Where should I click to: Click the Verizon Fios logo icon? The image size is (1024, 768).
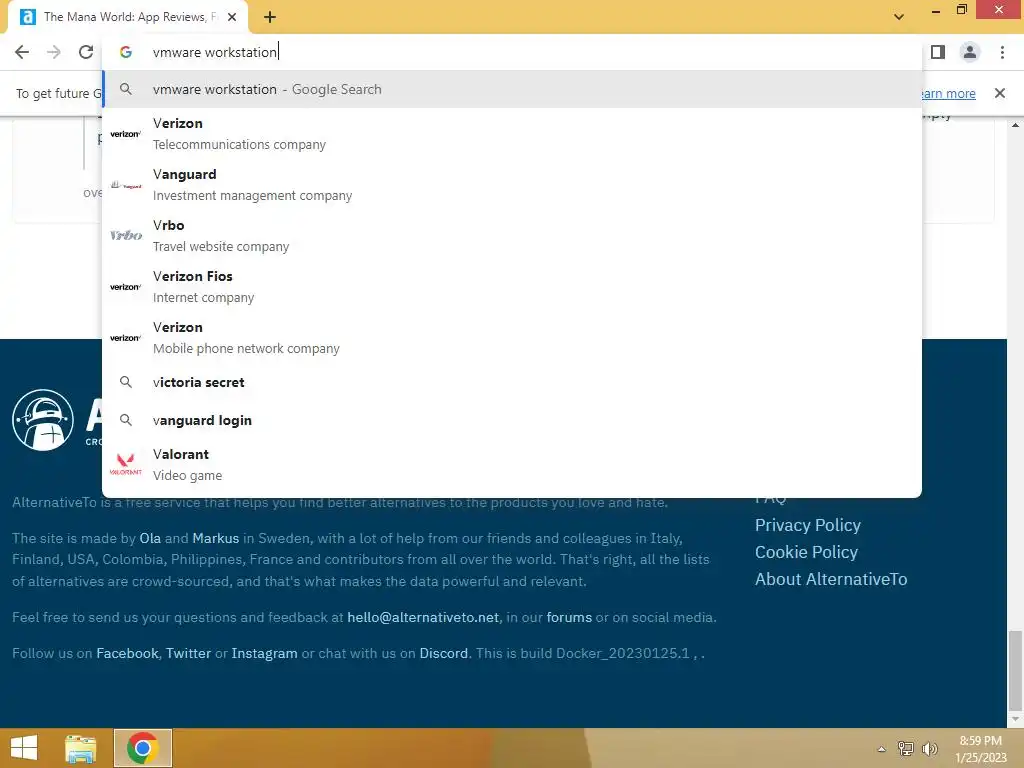pos(125,287)
